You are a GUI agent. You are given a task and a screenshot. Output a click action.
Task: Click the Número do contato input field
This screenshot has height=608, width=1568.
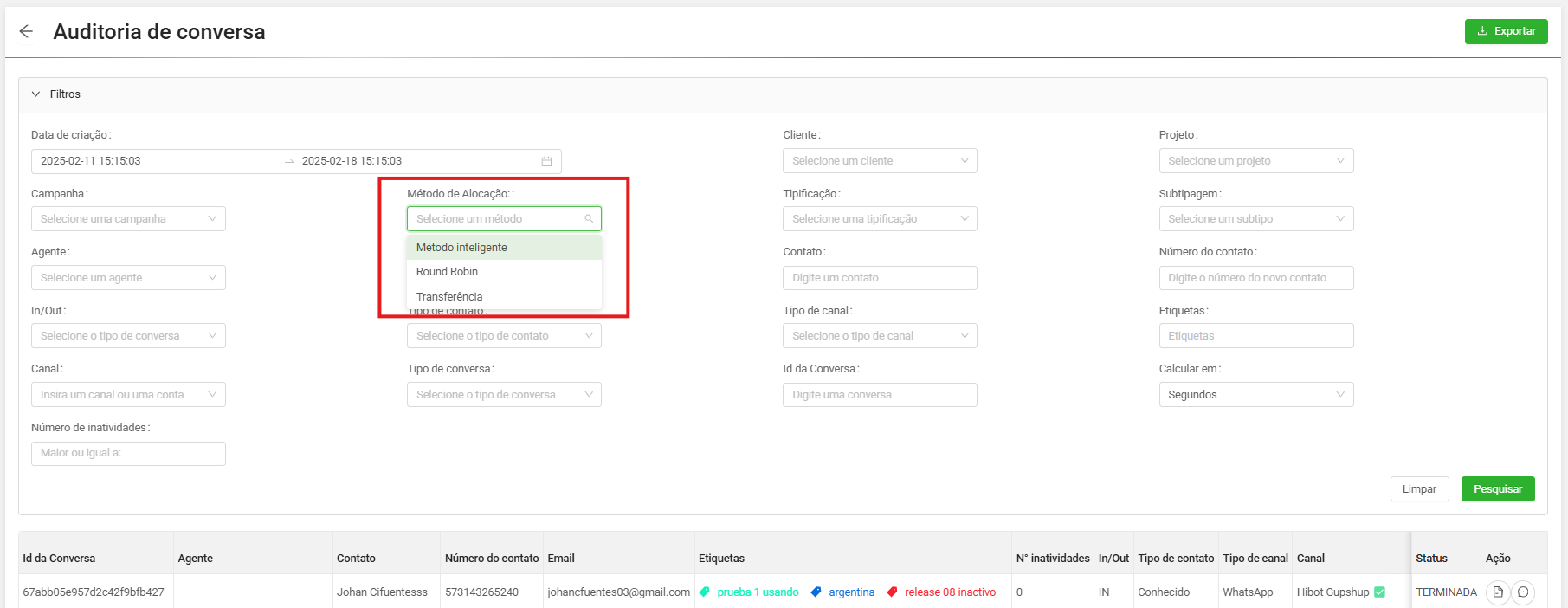pyautogui.click(x=1255, y=278)
